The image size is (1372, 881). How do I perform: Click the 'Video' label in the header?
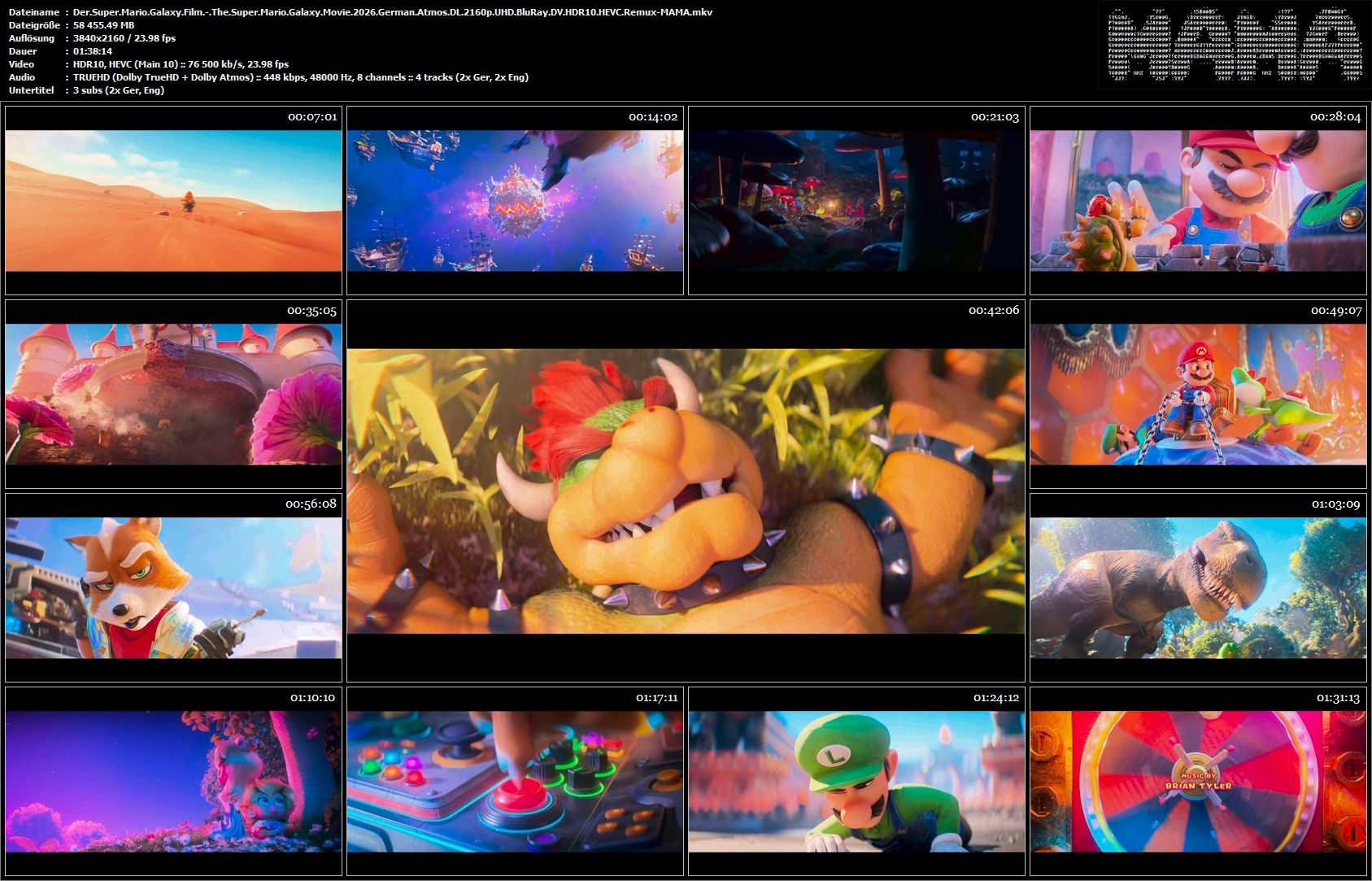pyautogui.click(x=22, y=64)
